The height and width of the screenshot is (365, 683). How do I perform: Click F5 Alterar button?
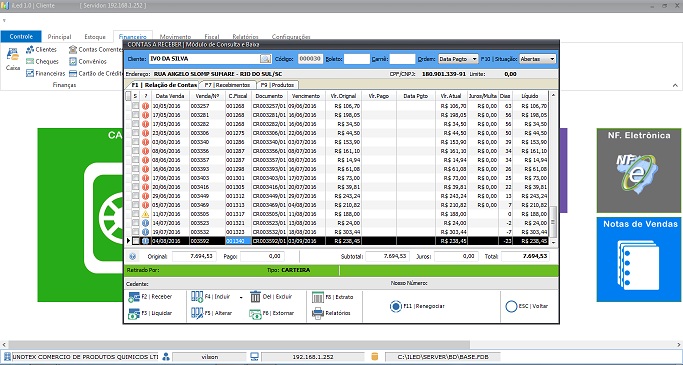pos(212,313)
